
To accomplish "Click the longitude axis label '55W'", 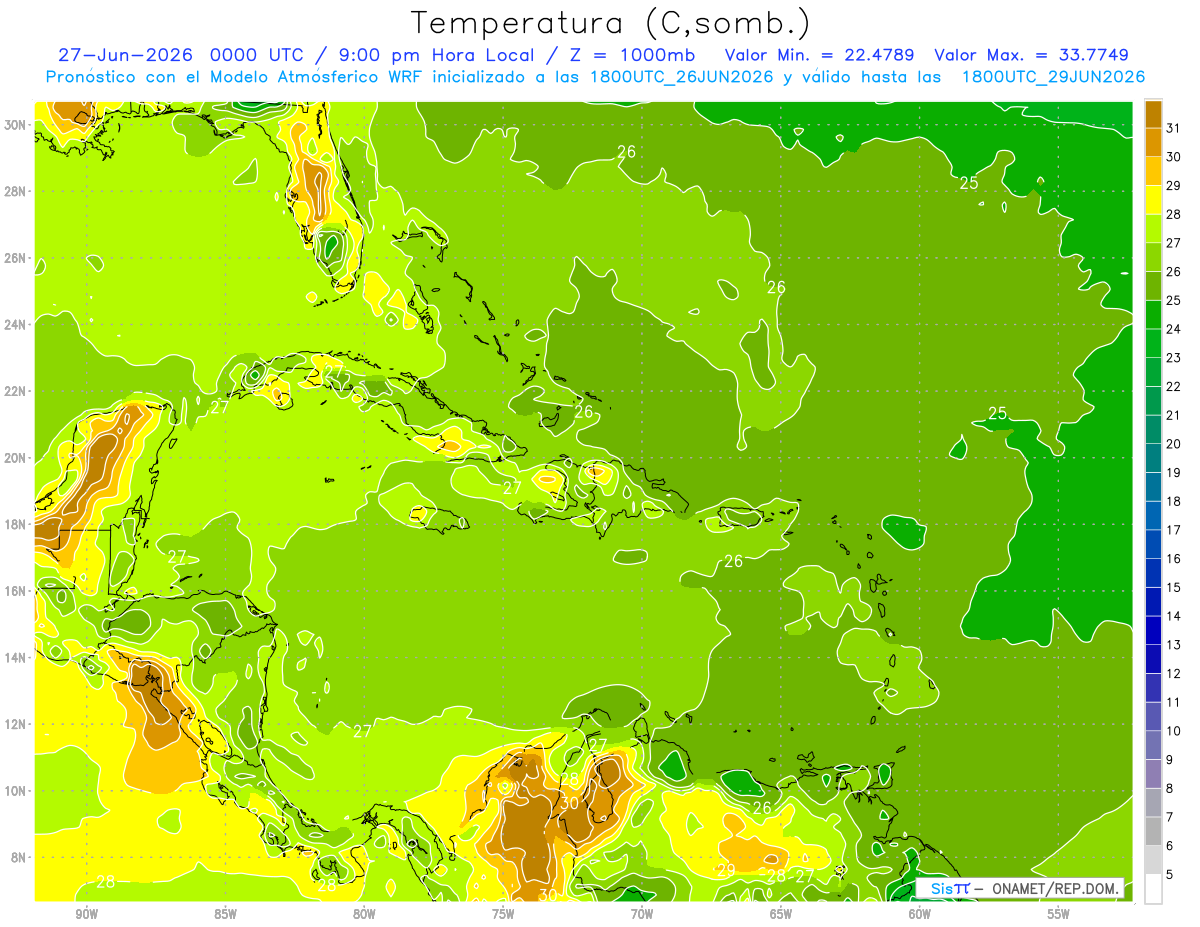I will point(1059,914).
